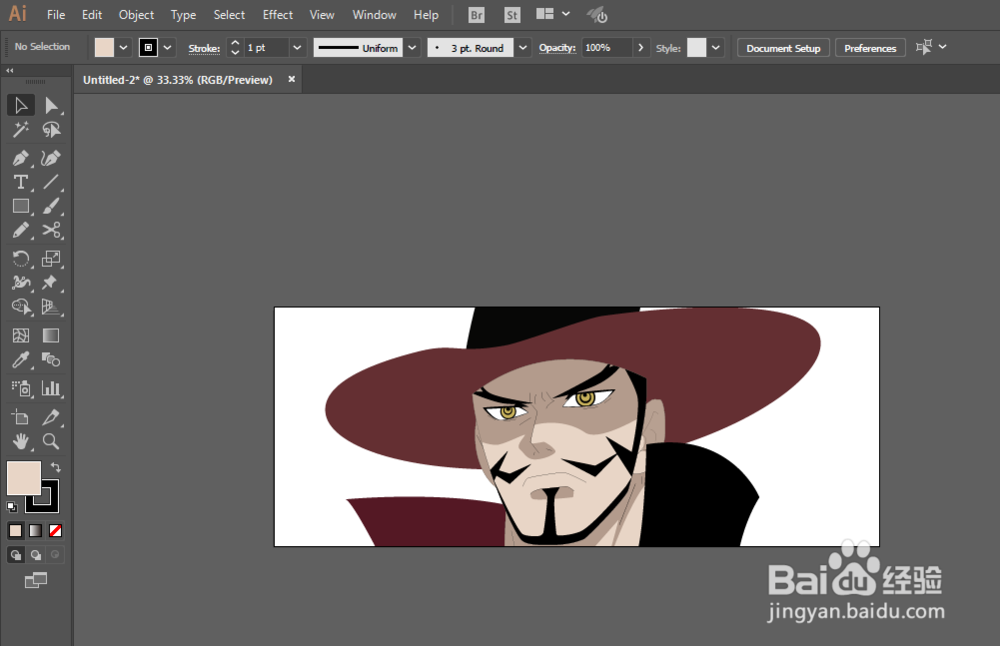
Task: Set paint mode to Gradient
Action: coord(36,531)
